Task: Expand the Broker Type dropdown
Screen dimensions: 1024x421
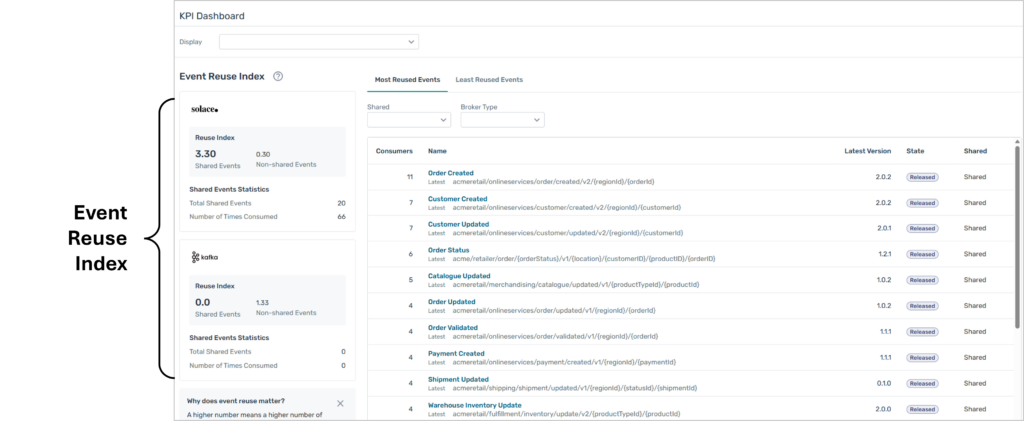Action: (x=502, y=120)
